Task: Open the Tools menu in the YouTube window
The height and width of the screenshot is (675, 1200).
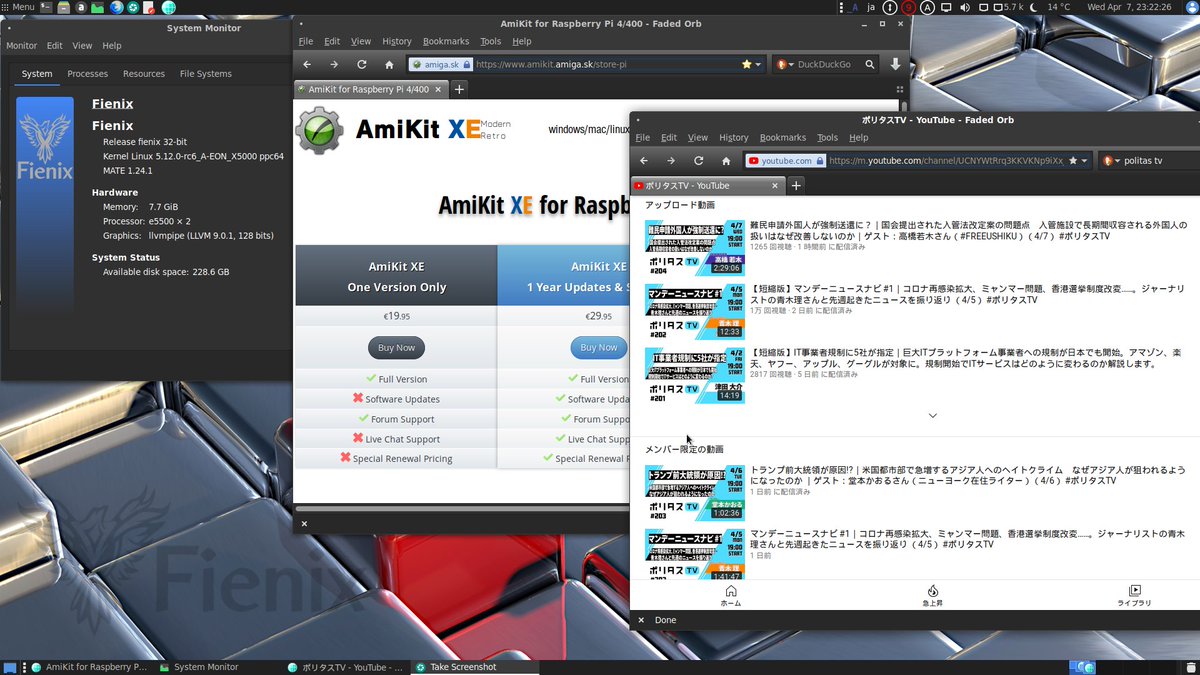Action: tap(827, 137)
